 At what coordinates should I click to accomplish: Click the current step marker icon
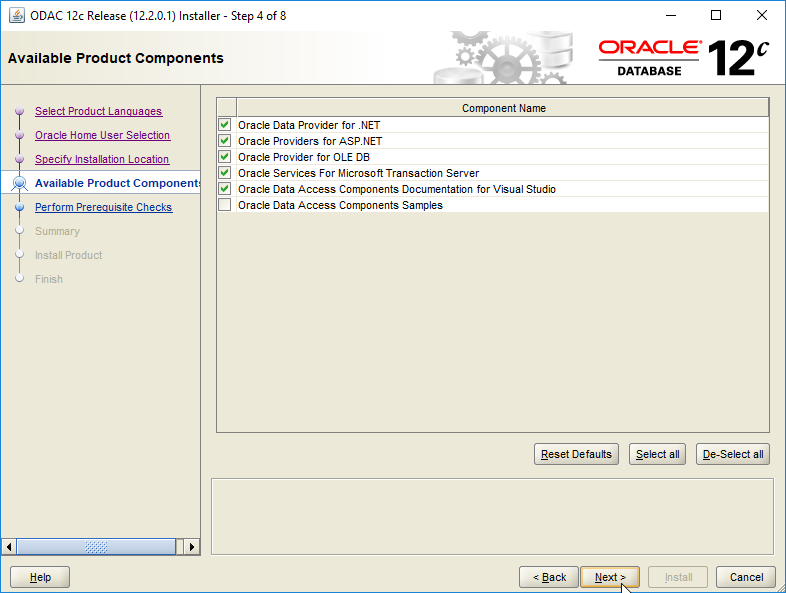20,183
